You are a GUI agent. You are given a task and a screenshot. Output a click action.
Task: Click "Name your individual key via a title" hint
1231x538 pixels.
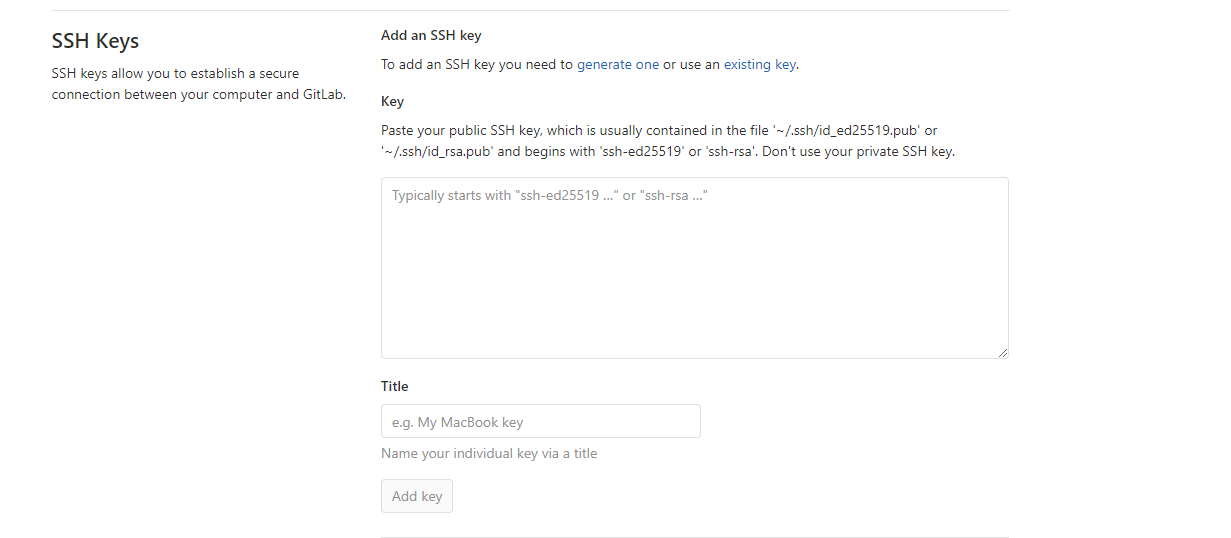point(489,453)
